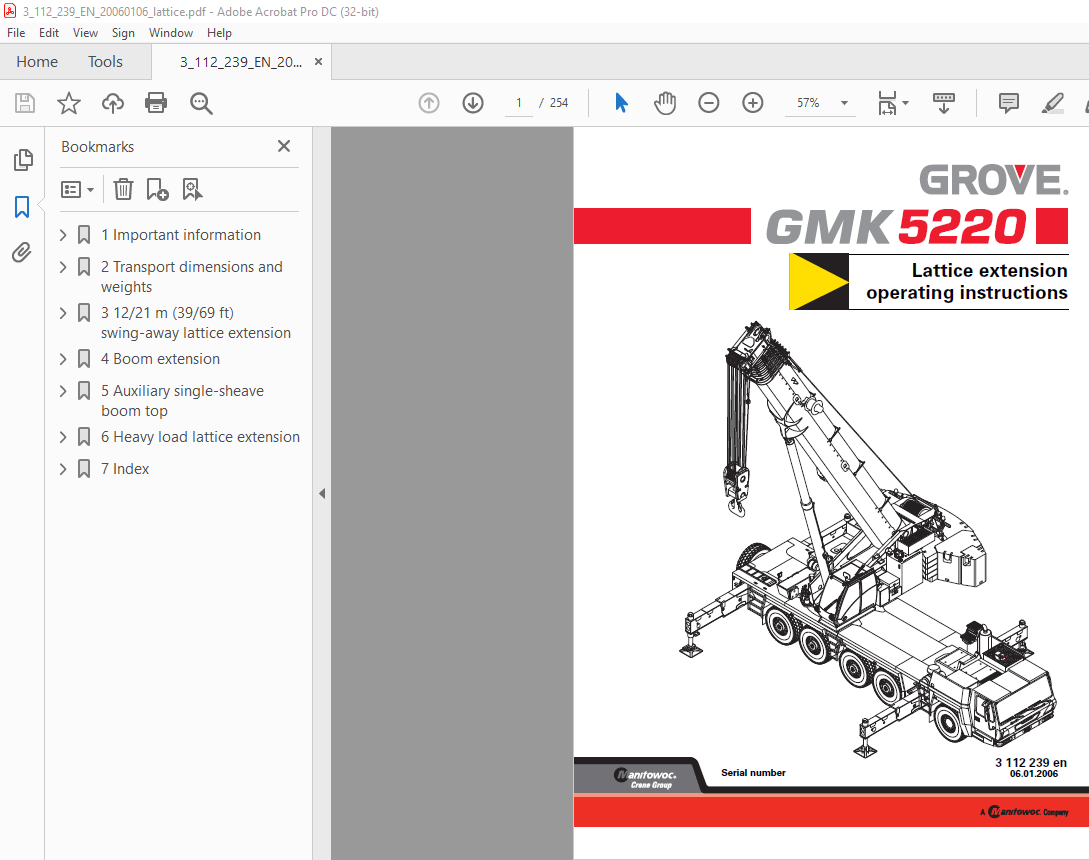Select 3 12/21 m swing-away lattice extension

[x=196, y=323]
